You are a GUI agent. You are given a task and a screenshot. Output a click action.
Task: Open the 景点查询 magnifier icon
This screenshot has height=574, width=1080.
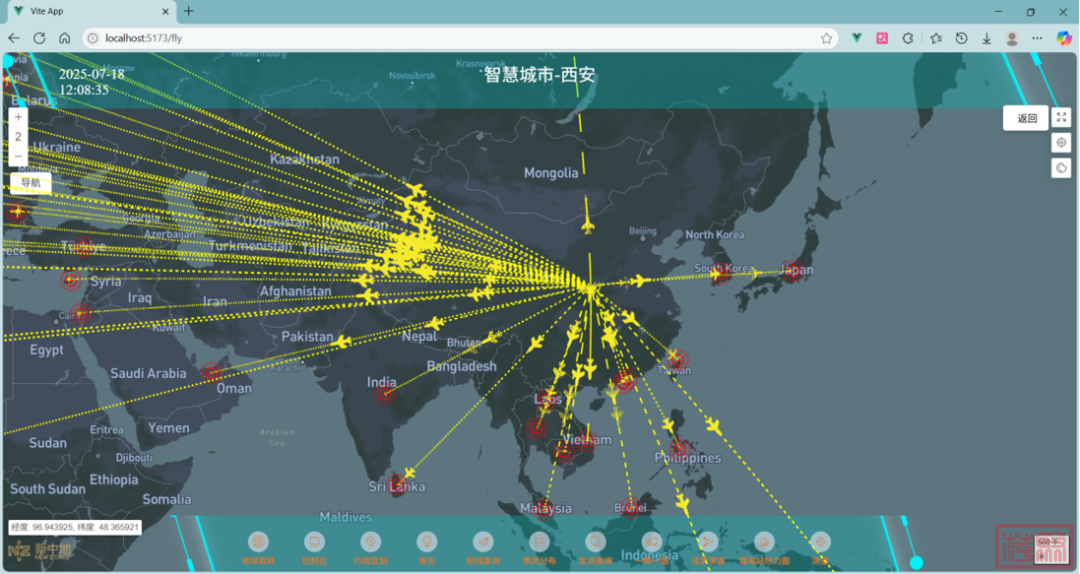point(595,541)
